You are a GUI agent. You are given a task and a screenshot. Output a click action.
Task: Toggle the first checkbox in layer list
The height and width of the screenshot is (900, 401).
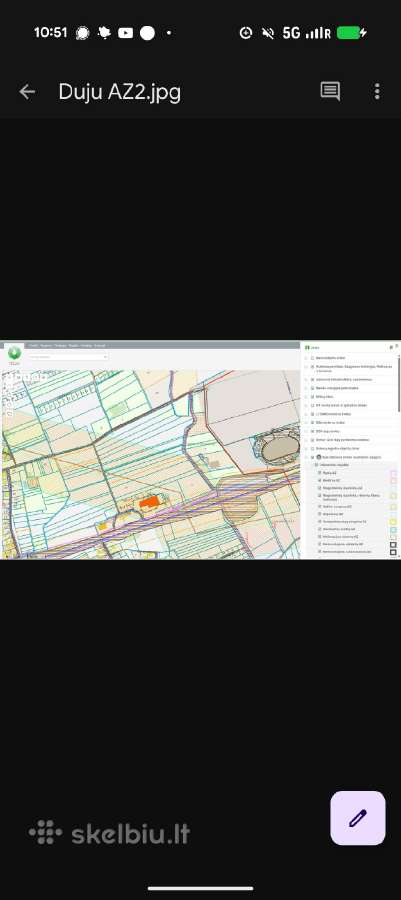(312, 358)
